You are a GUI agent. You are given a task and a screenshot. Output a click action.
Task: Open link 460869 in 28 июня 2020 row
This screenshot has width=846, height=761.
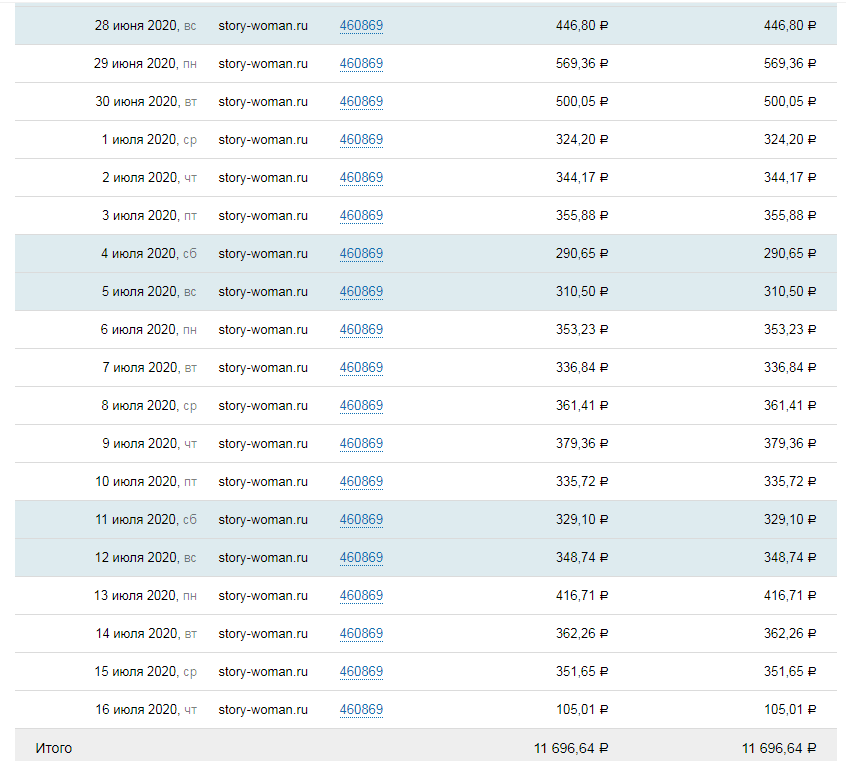pos(361,25)
